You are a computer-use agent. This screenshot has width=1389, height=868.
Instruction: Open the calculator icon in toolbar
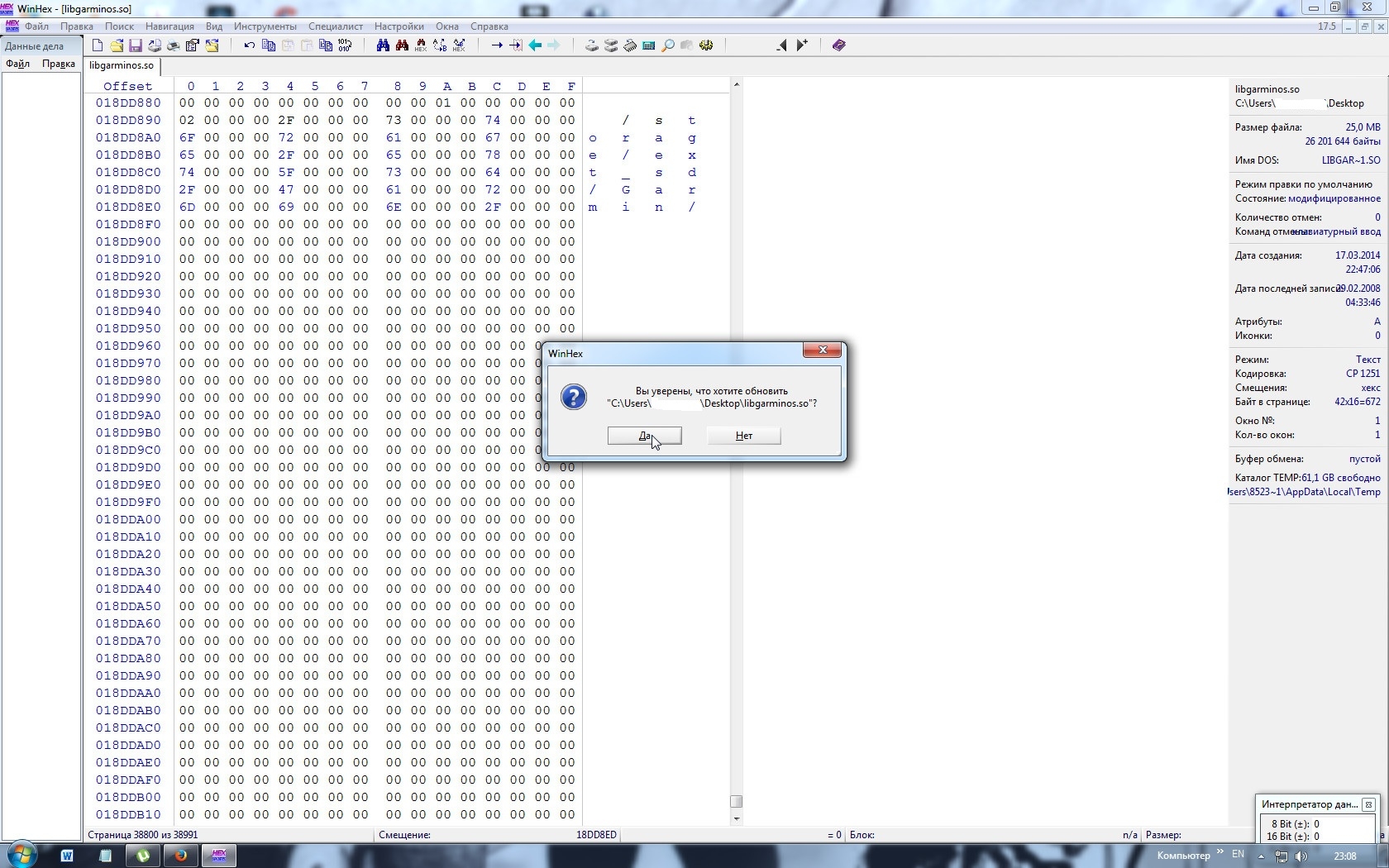649,45
